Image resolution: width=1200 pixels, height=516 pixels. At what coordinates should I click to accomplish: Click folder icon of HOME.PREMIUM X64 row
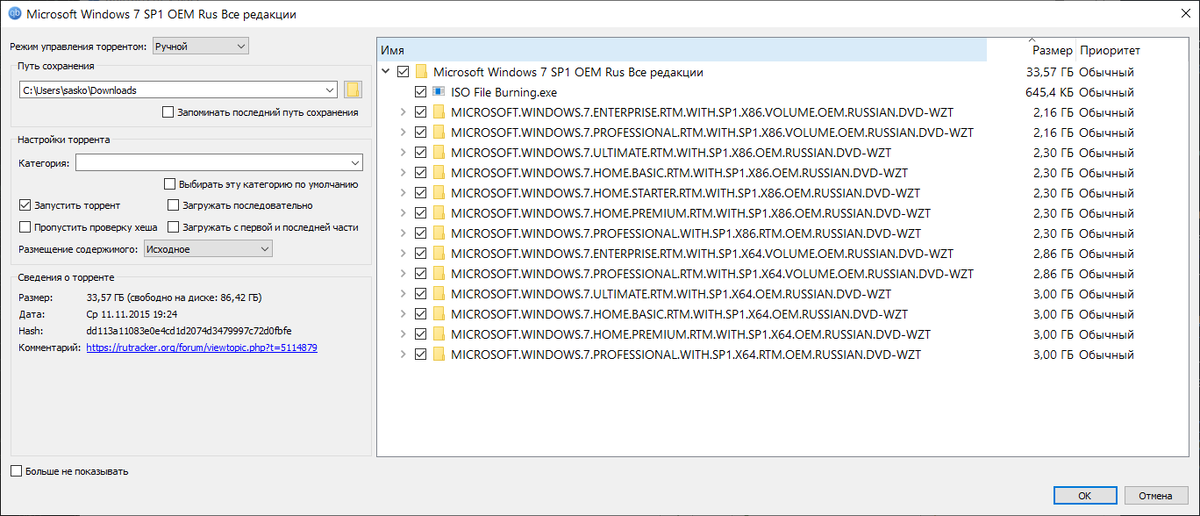(x=439, y=334)
